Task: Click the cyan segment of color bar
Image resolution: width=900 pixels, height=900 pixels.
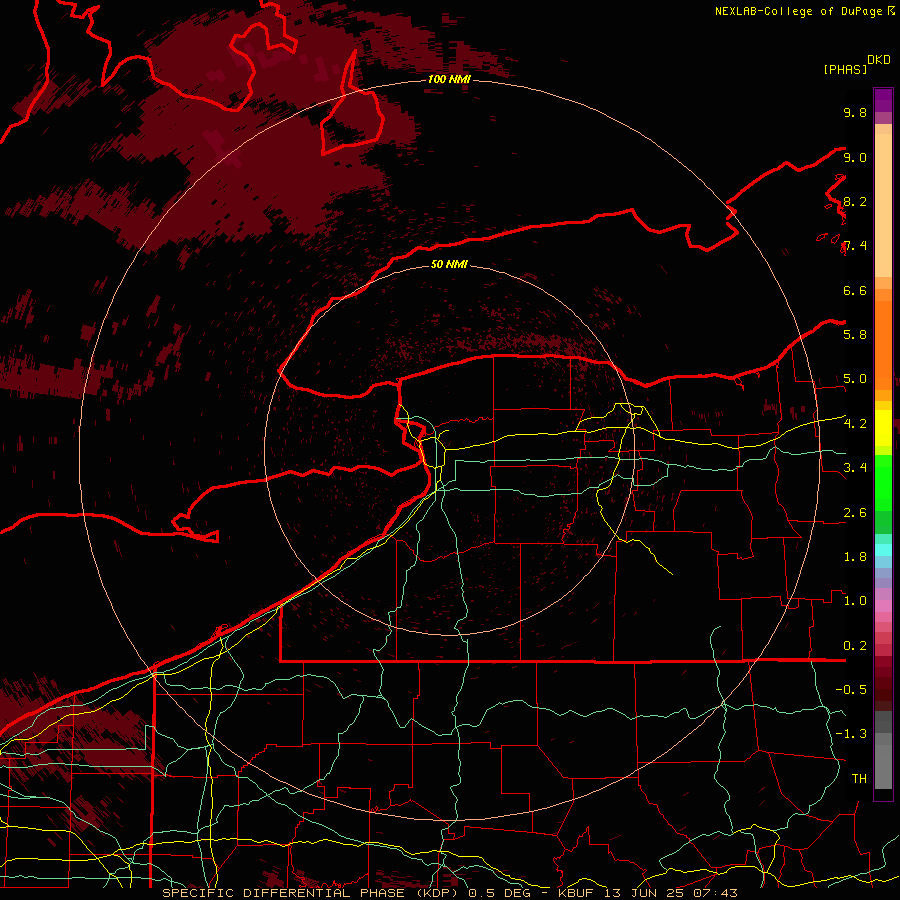Action: point(883,550)
